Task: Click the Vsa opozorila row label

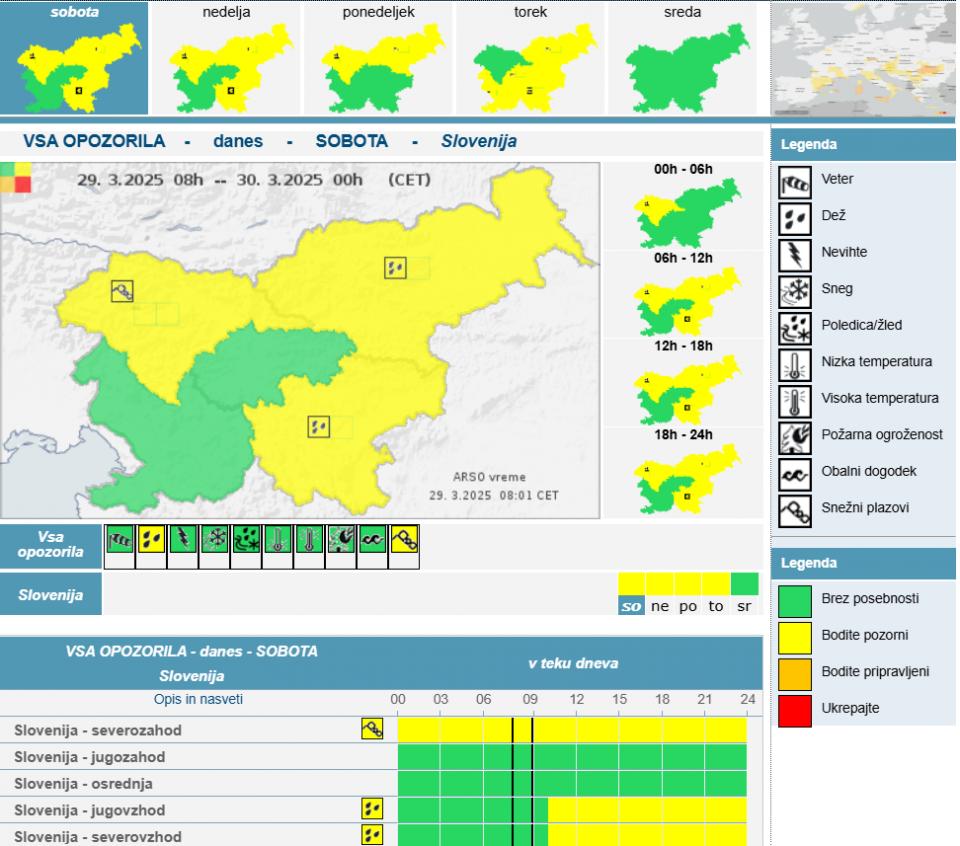Action: point(51,546)
